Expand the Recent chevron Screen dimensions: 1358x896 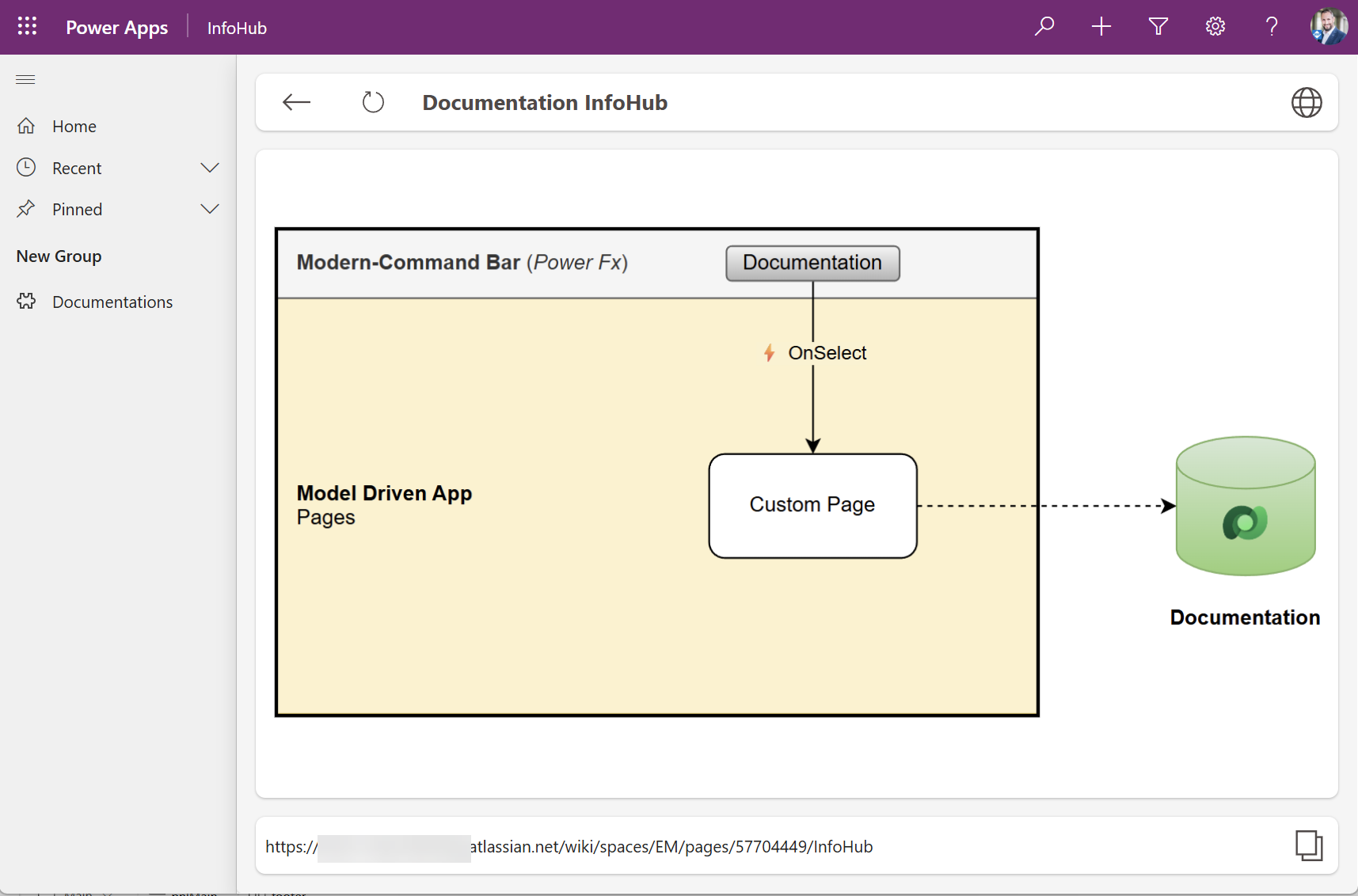[x=210, y=168]
